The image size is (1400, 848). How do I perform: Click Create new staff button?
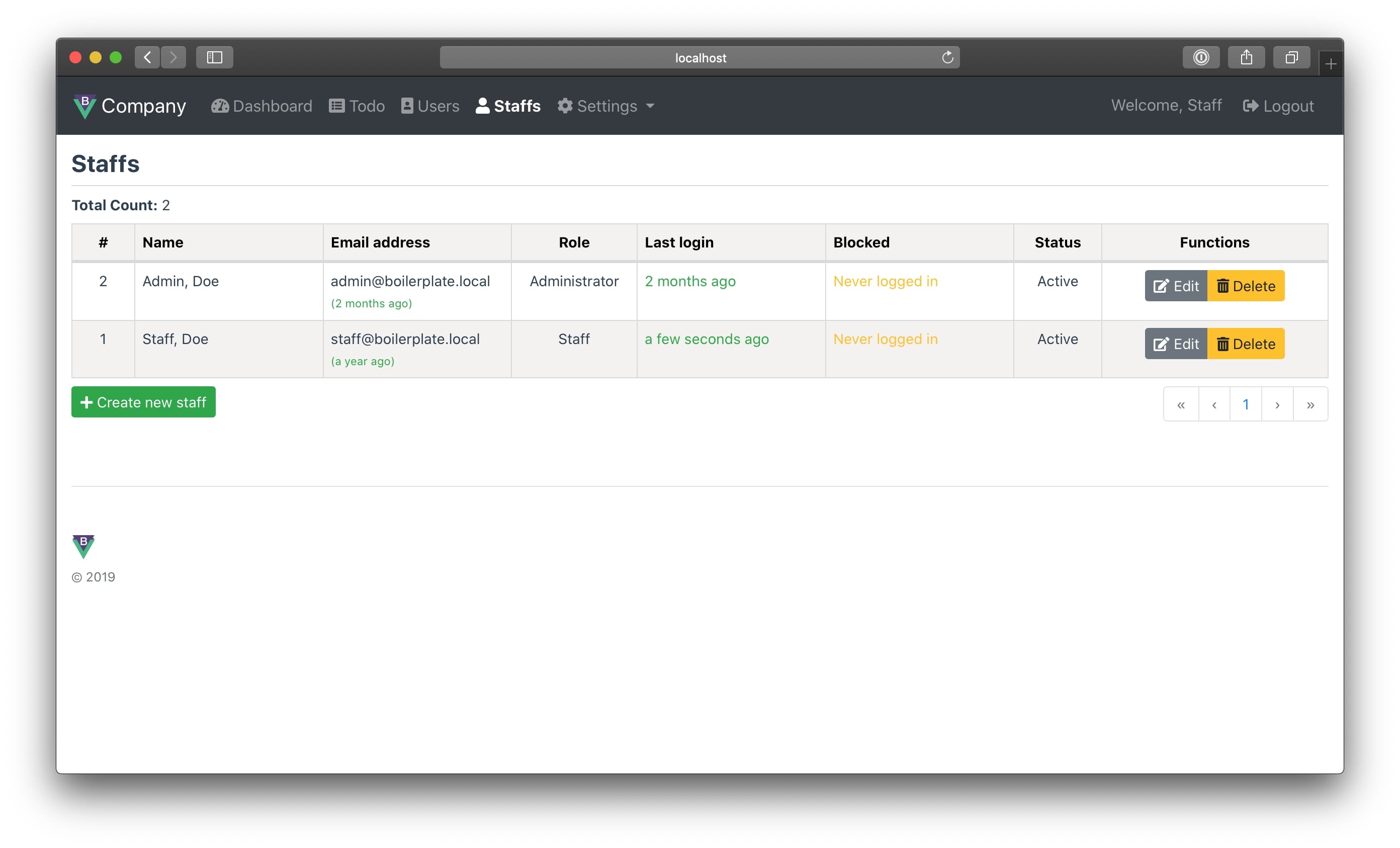tap(143, 402)
